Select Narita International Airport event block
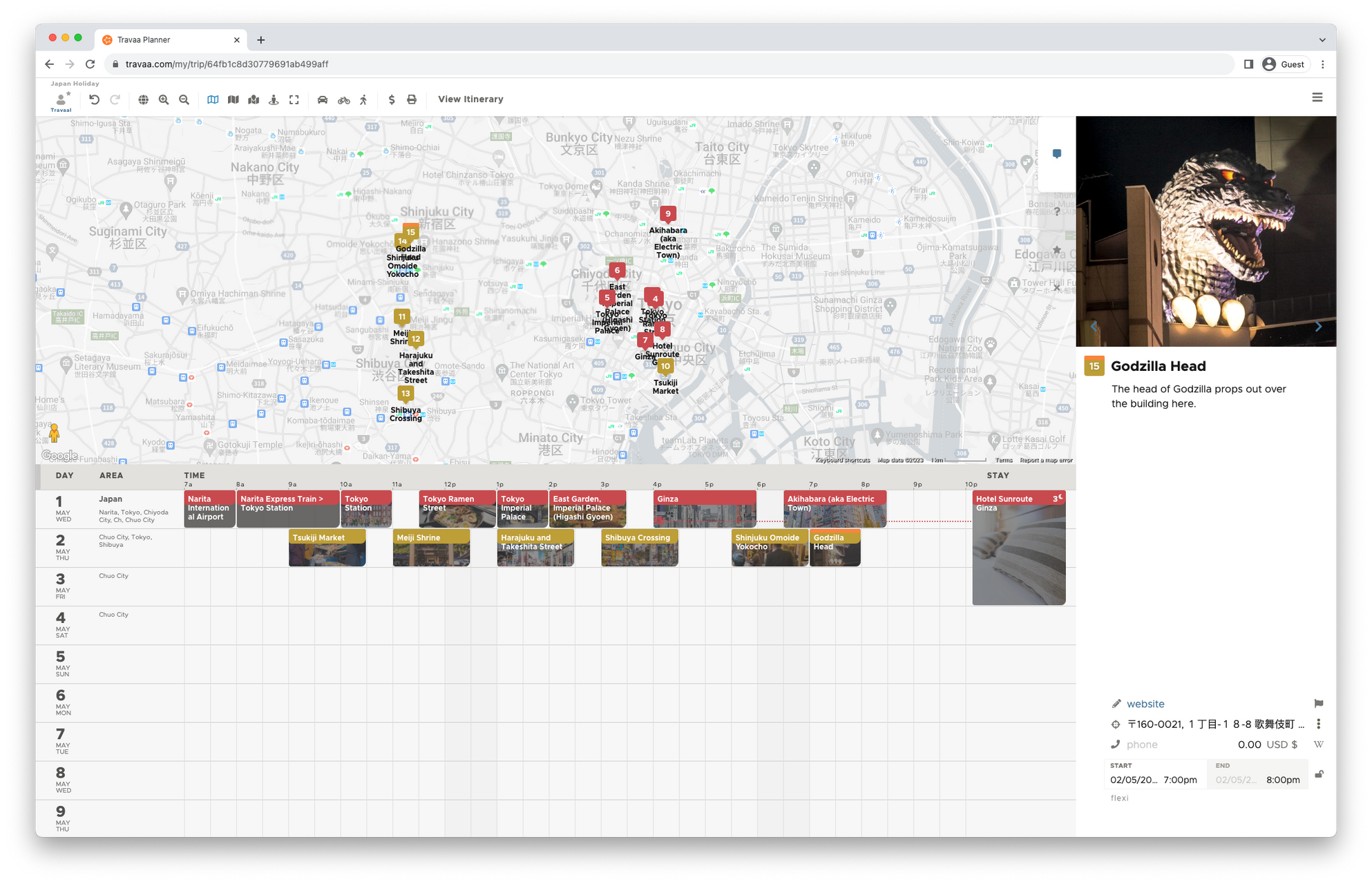This screenshot has height=884, width=1372. click(209, 509)
